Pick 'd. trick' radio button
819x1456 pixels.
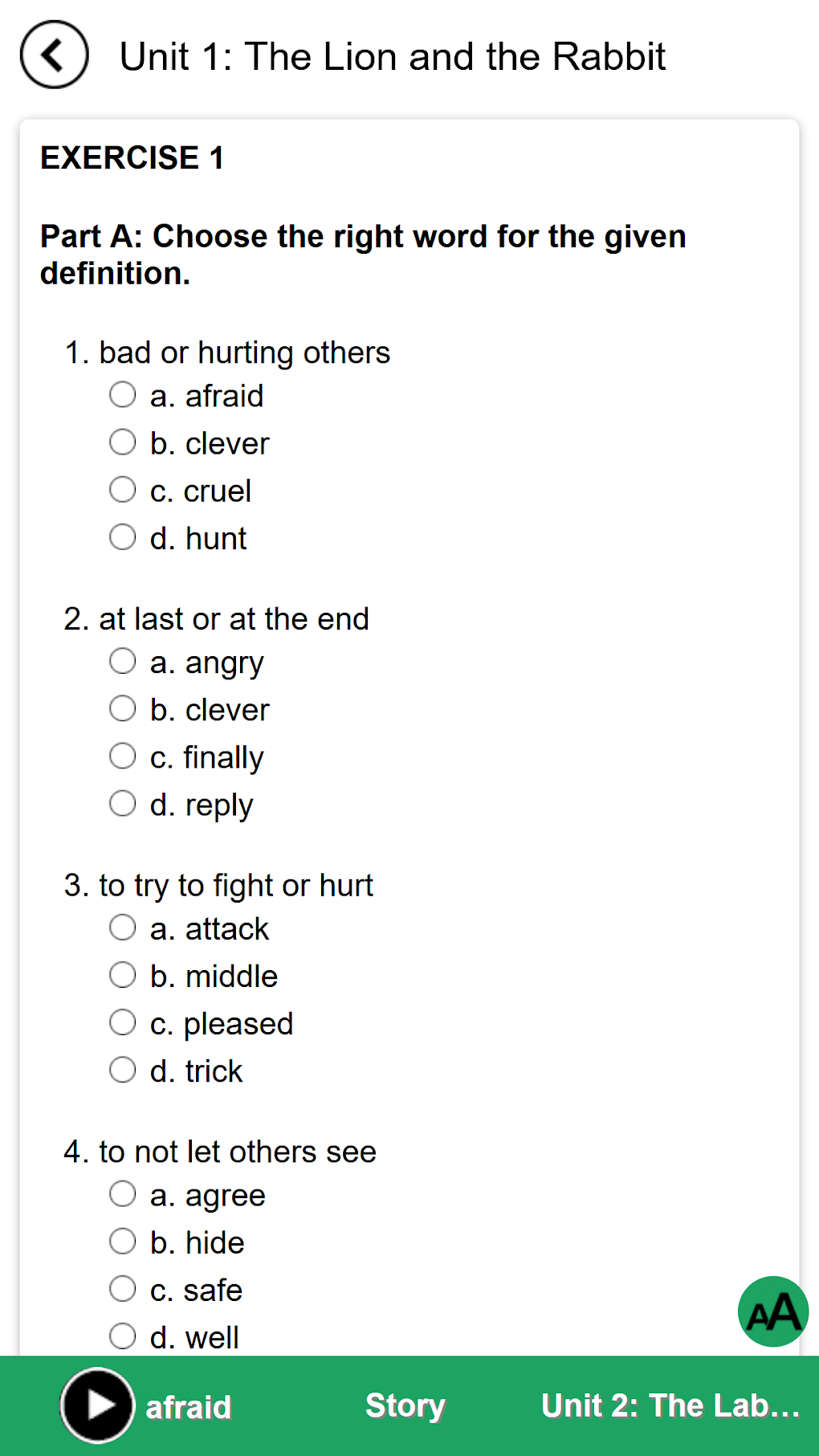click(123, 1071)
